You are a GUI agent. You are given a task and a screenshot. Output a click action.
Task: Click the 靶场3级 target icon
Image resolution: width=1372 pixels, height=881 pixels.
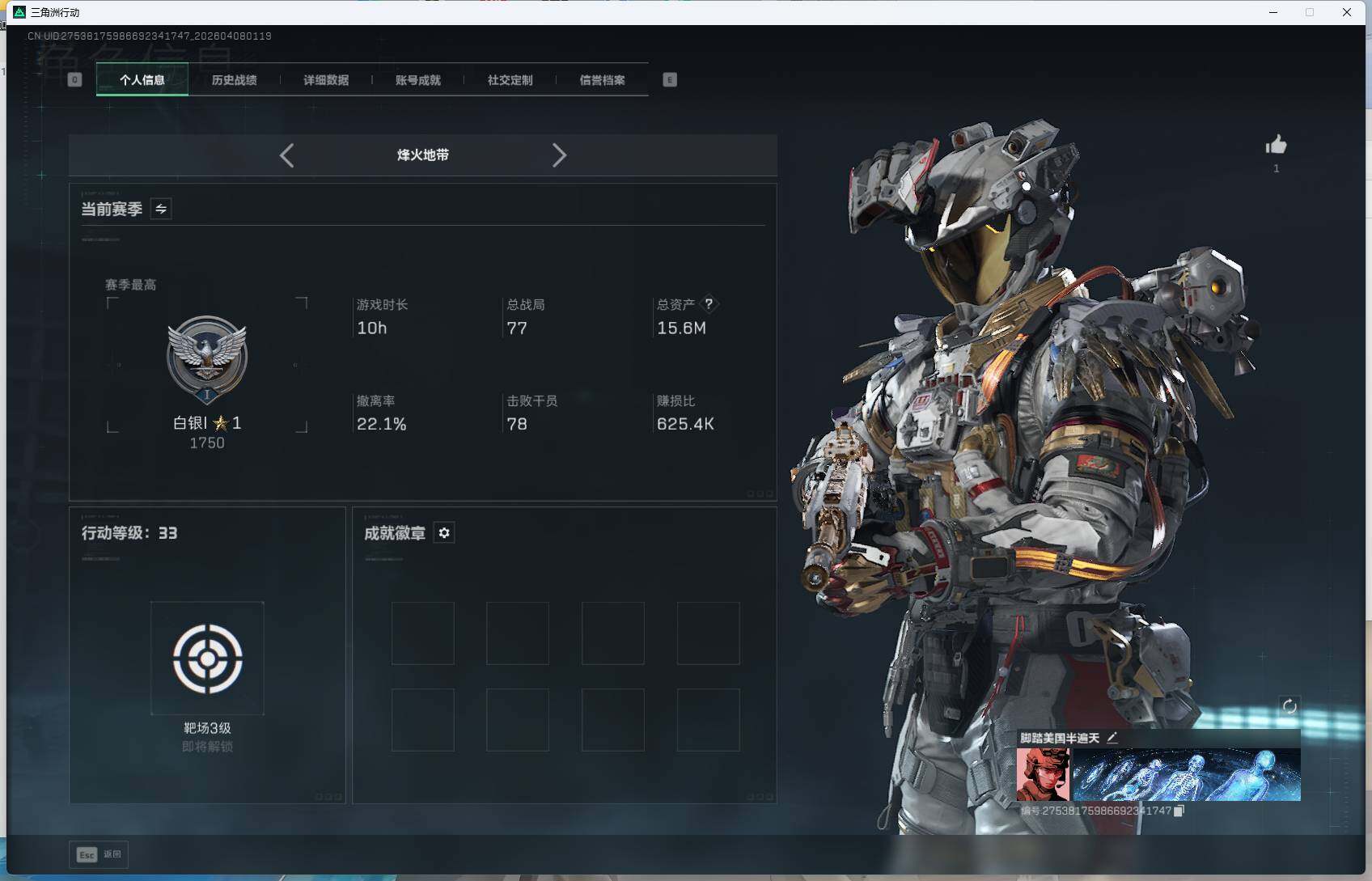207,658
